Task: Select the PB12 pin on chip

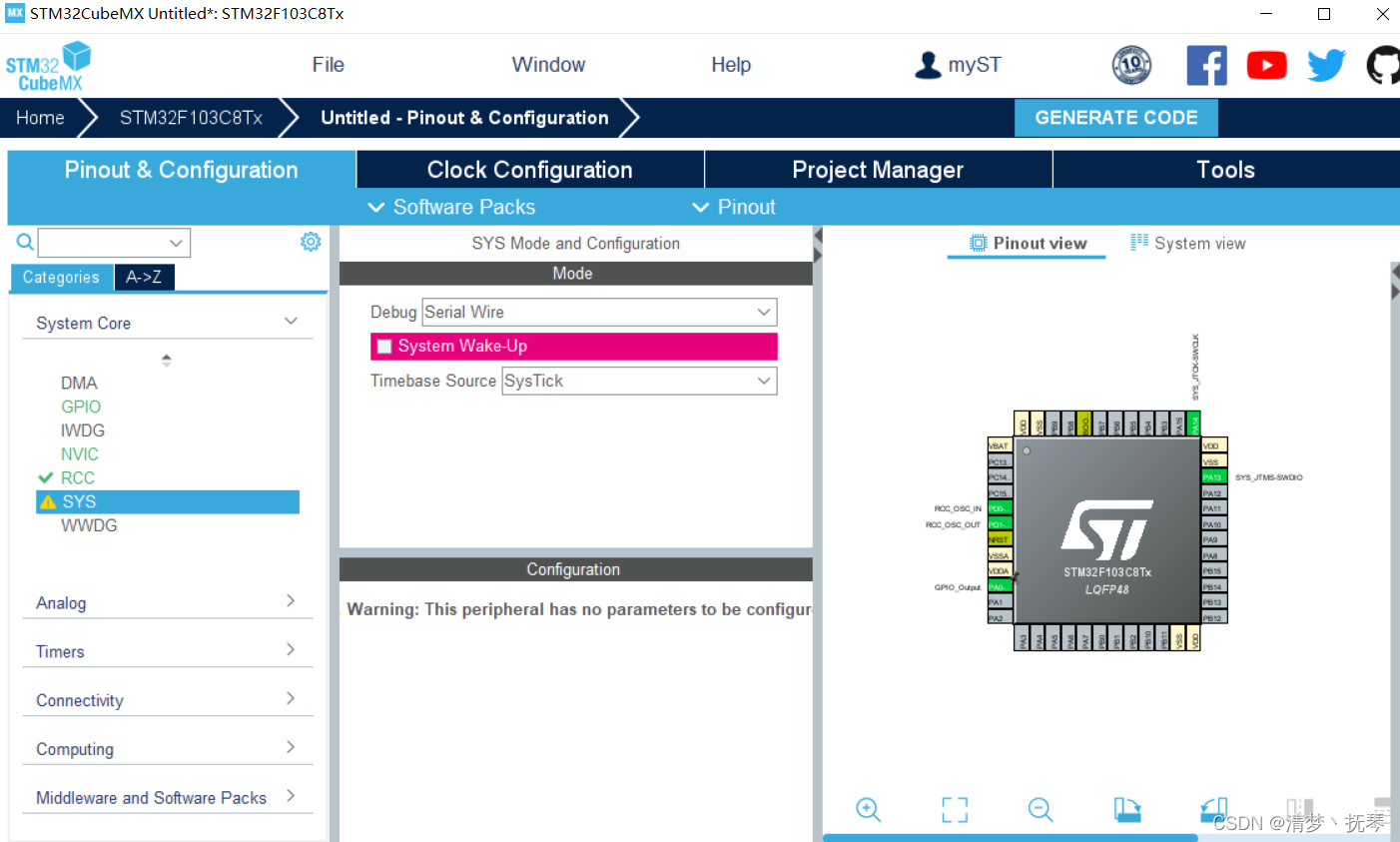Action: 1214,618
